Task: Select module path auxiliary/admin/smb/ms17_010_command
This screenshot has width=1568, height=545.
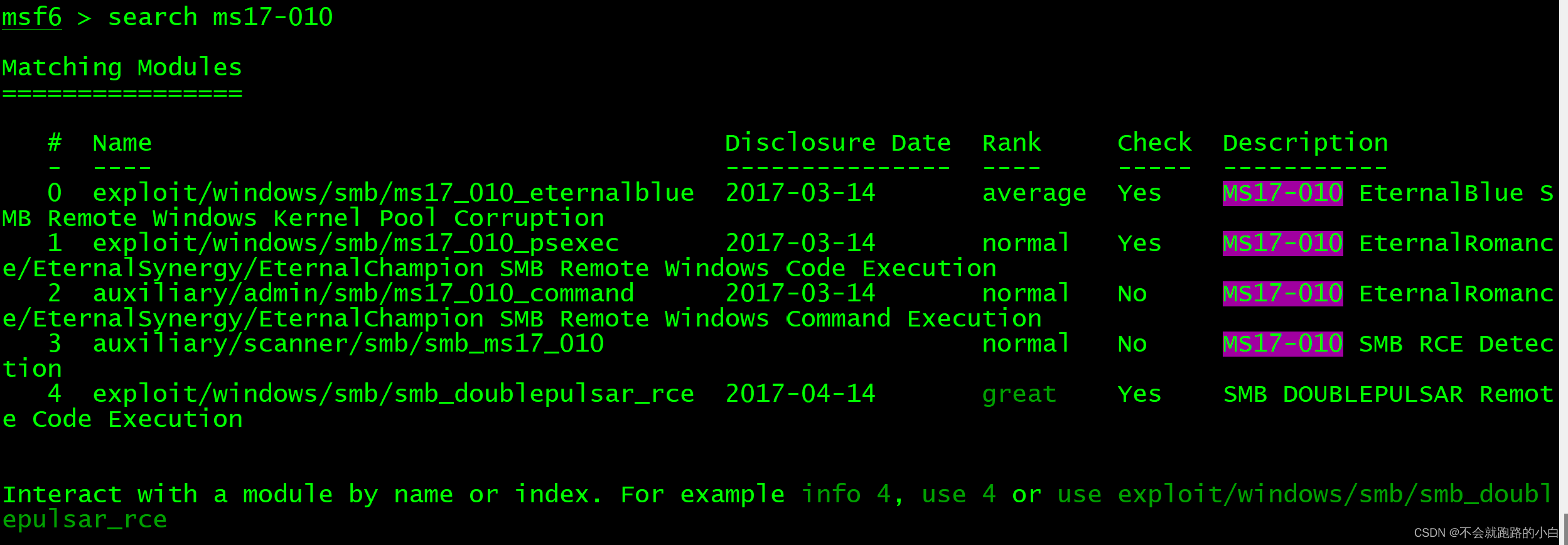Action: click(363, 293)
